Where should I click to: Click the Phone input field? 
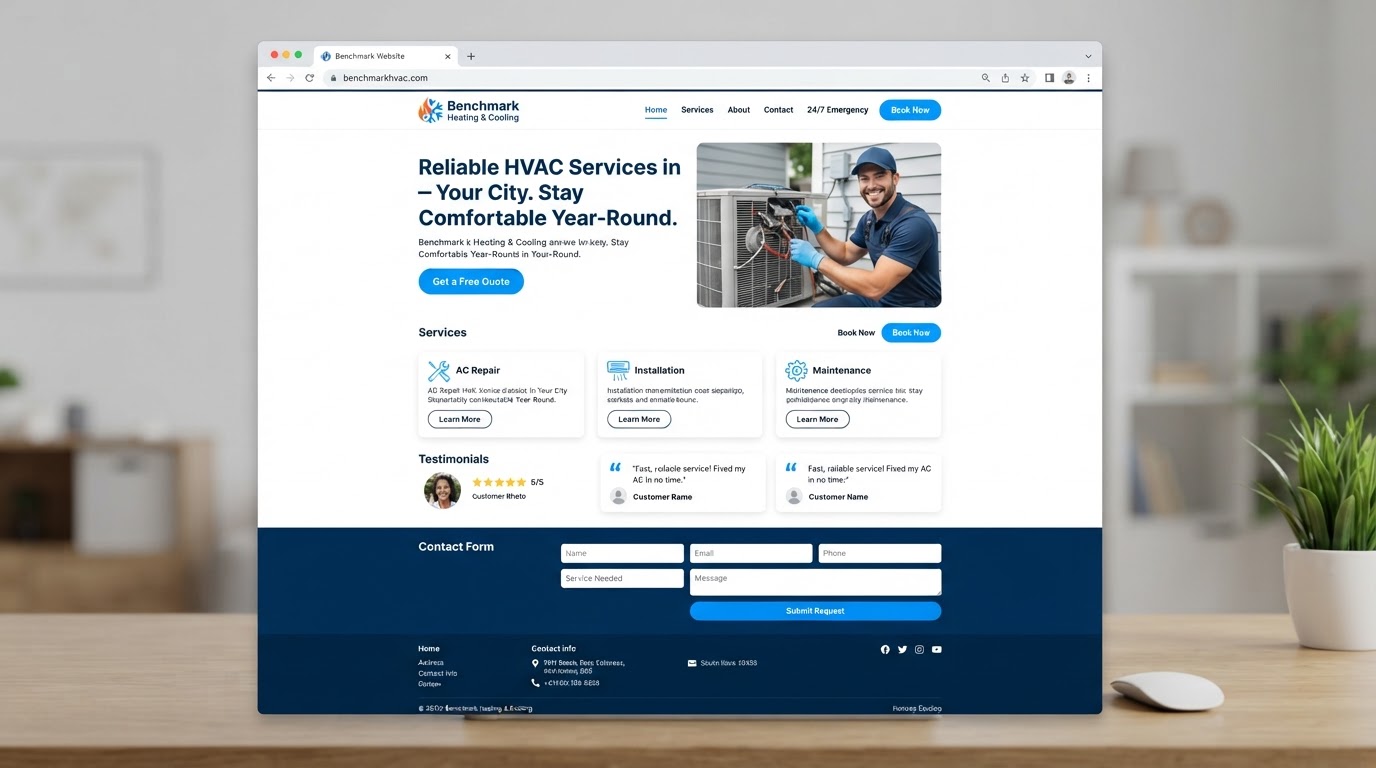click(x=880, y=553)
